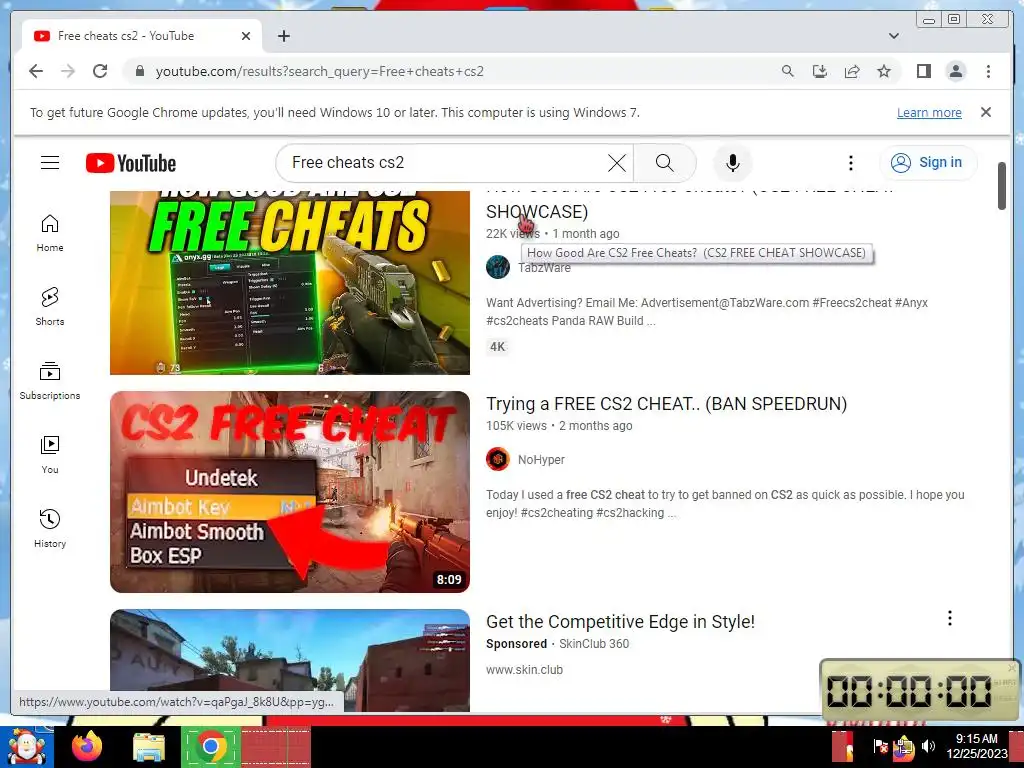Visit the www.skin.club link
The height and width of the screenshot is (768, 1024).
coord(524,669)
